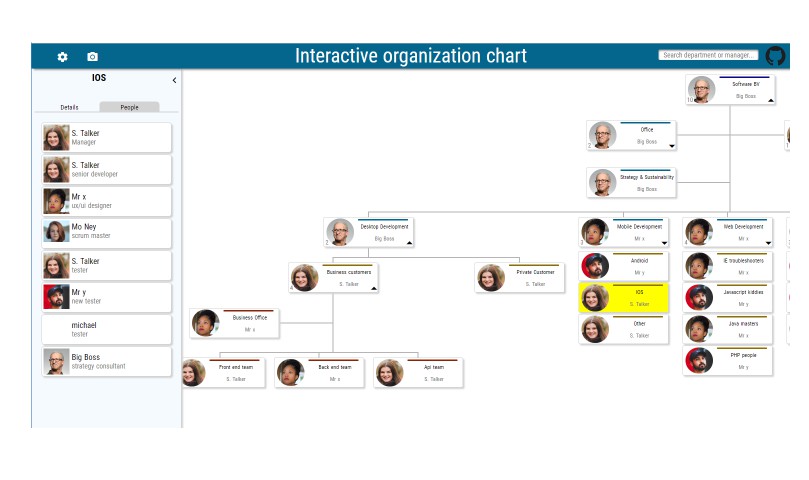Select the People tab
This screenshot has height=480, width=809.
click(x=130, y=107)
